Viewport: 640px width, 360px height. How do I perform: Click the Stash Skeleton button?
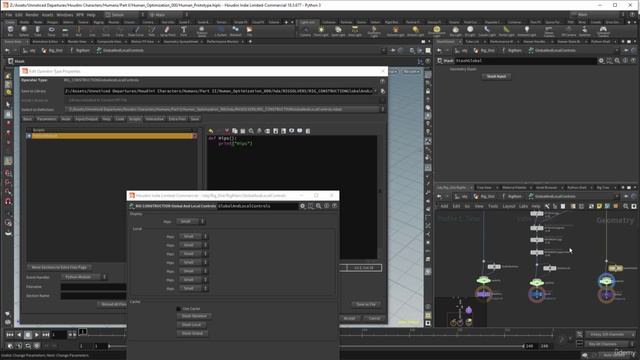coord(194,316)
